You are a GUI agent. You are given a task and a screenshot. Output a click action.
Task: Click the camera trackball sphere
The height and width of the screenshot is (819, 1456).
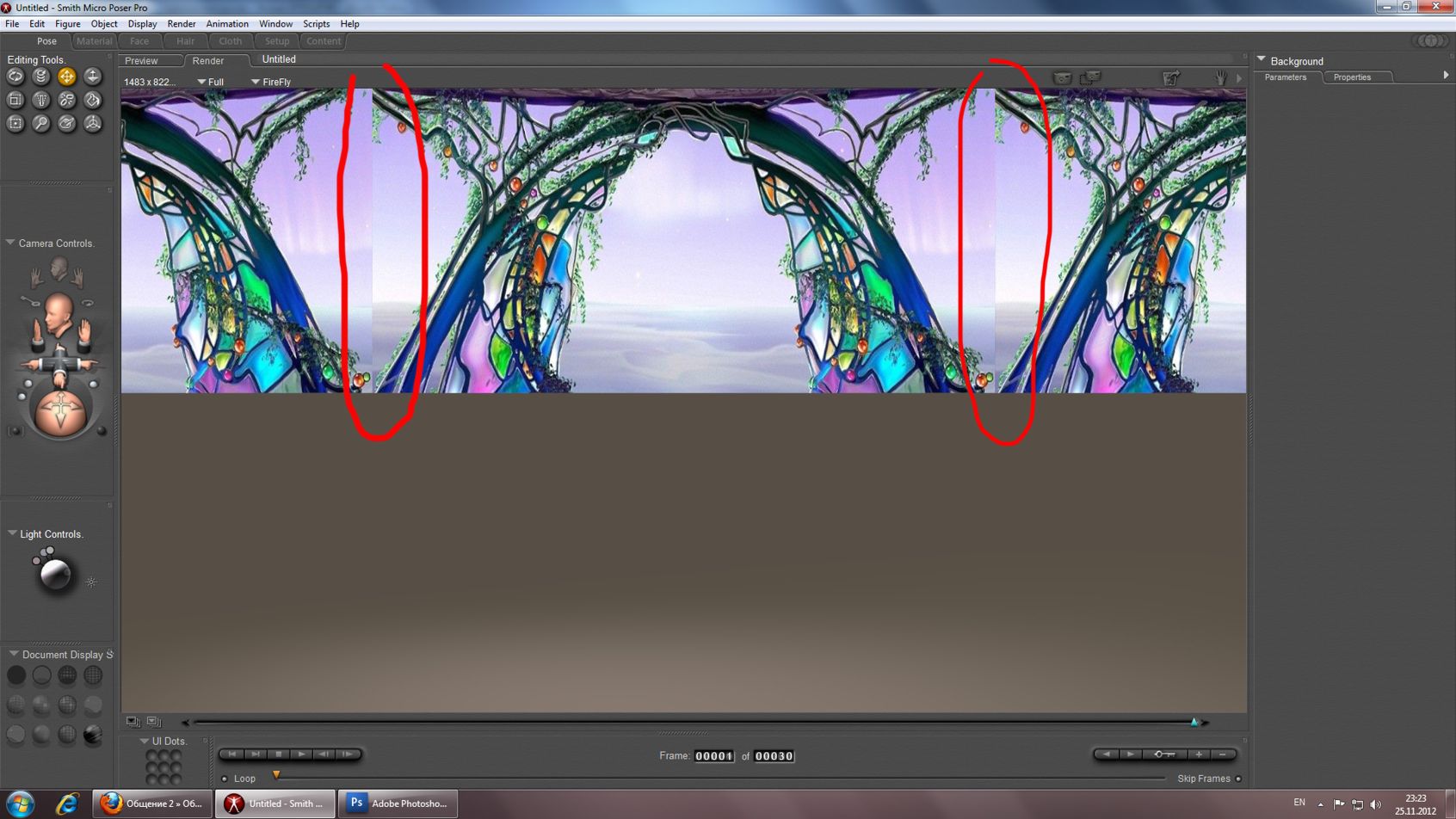[60, 411]
